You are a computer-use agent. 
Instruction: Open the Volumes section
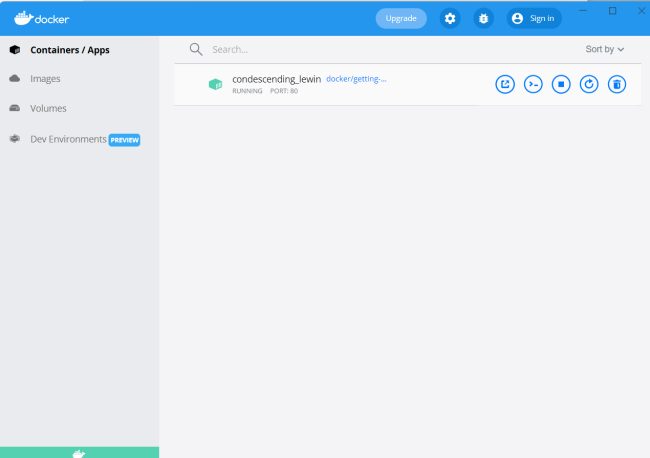(48, 108)
